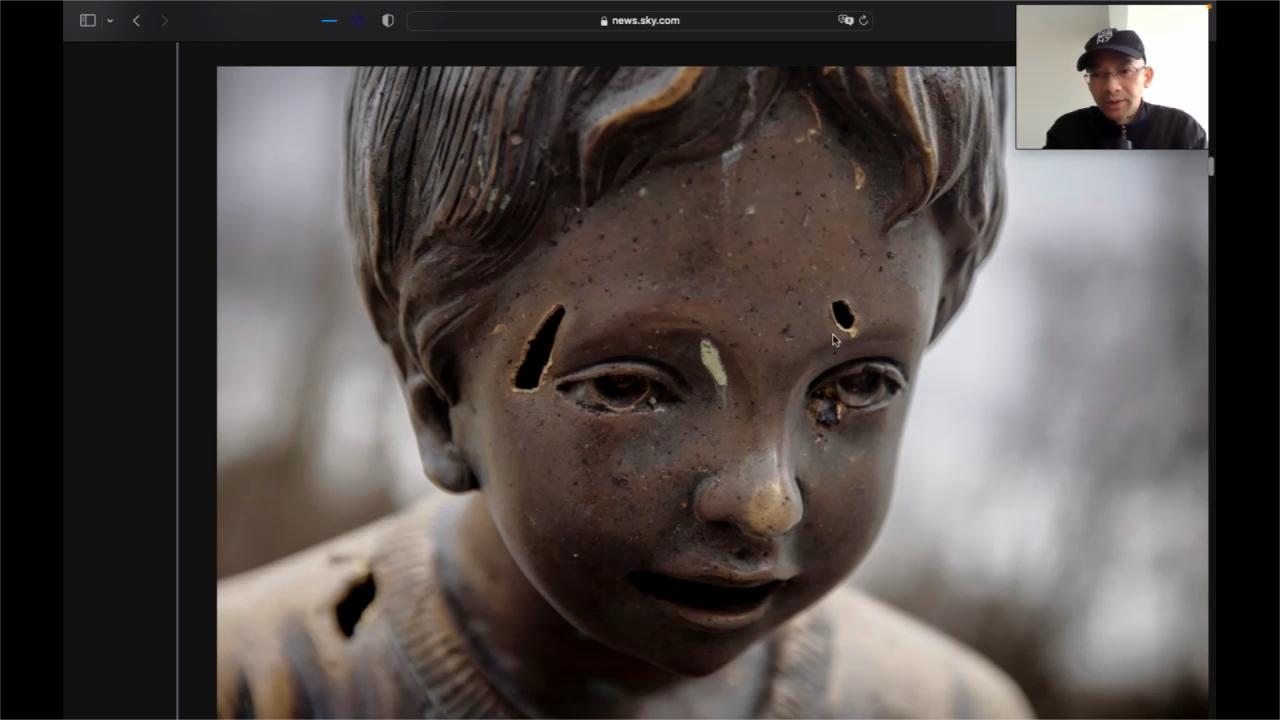Click the lock icon beside news.sky.com
The image size is (1280, 720).
tap(604, 20)
